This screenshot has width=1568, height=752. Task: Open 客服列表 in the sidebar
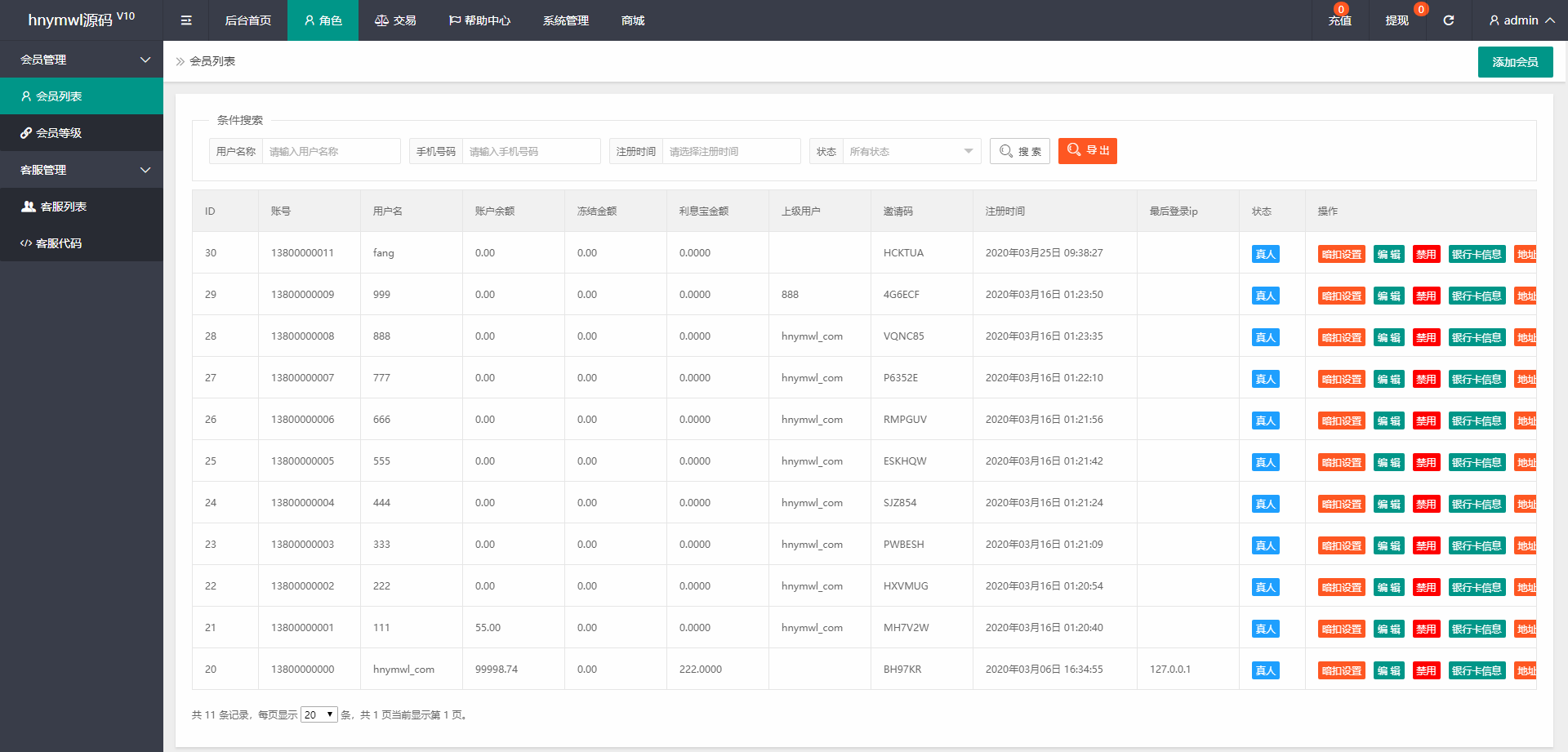click(63, 207)
